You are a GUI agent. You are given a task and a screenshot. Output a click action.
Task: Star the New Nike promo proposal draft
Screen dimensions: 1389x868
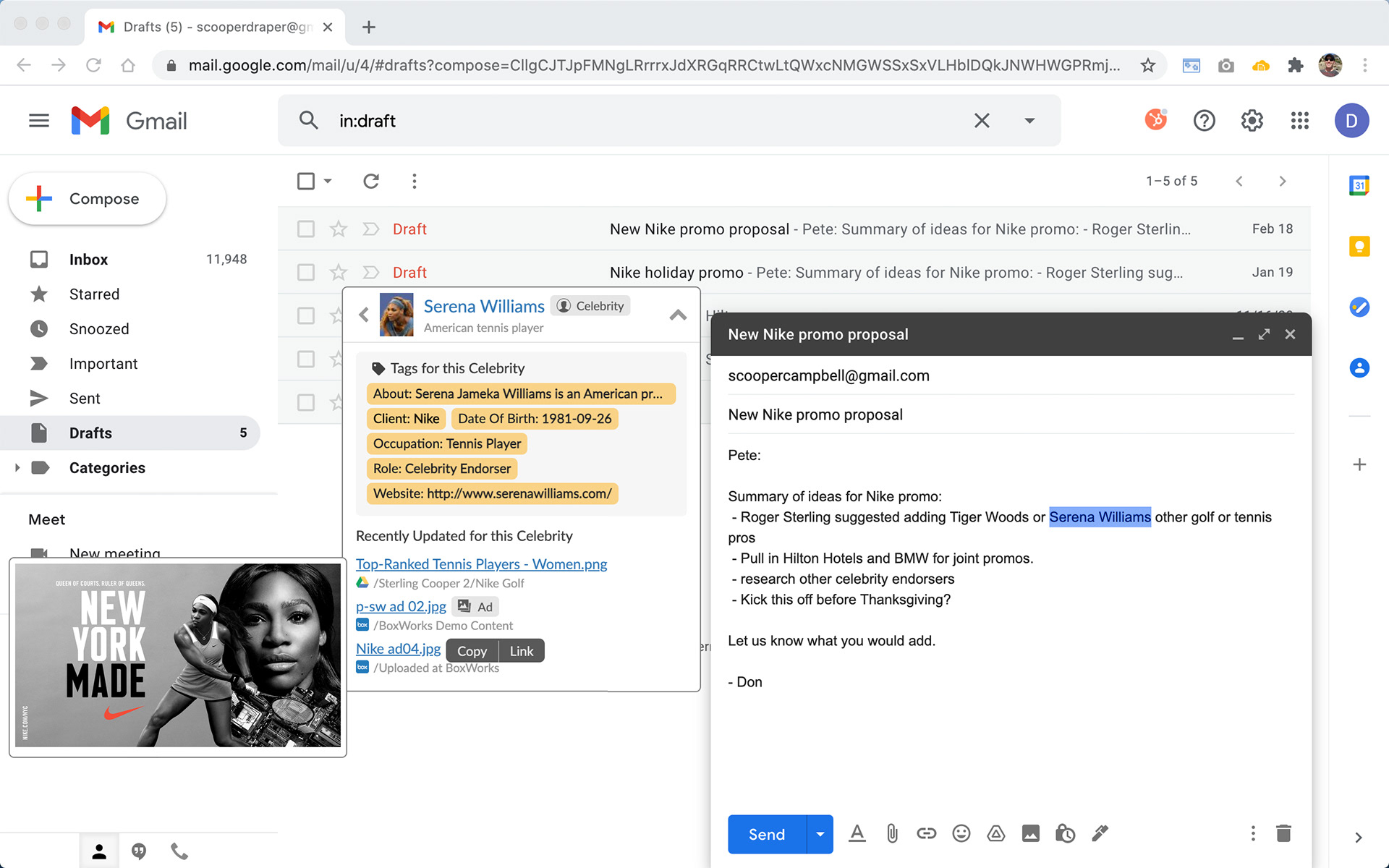click(339, 229)
